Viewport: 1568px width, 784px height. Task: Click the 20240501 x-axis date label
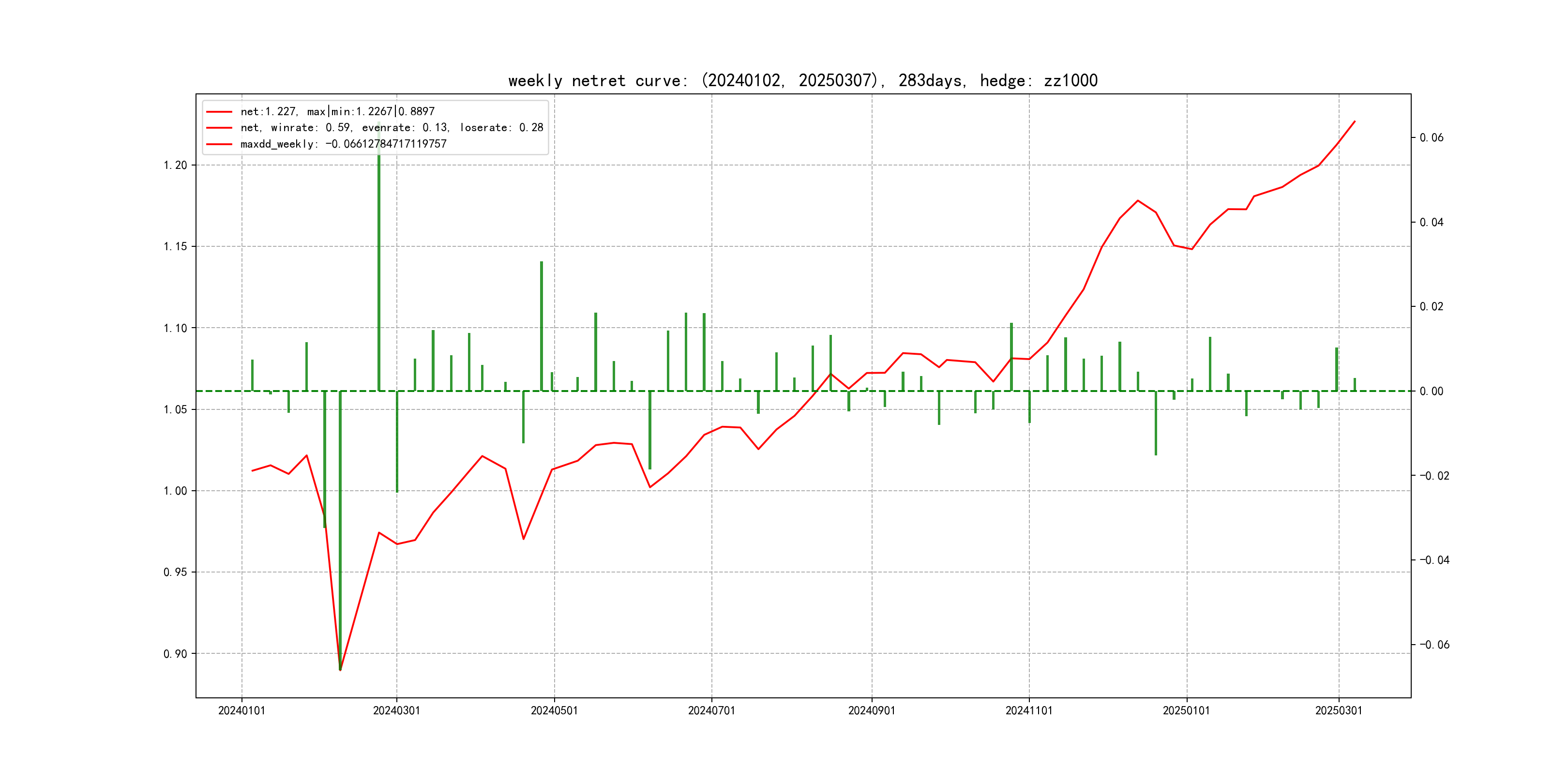[554, 710]
